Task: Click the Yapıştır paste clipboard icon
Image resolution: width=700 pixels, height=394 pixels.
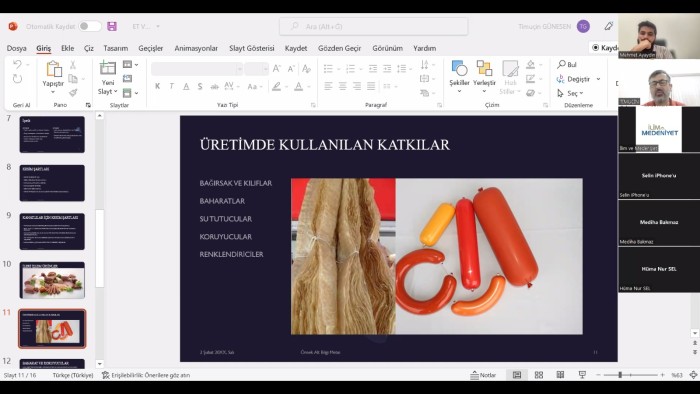Action: (x=54, y=69)
